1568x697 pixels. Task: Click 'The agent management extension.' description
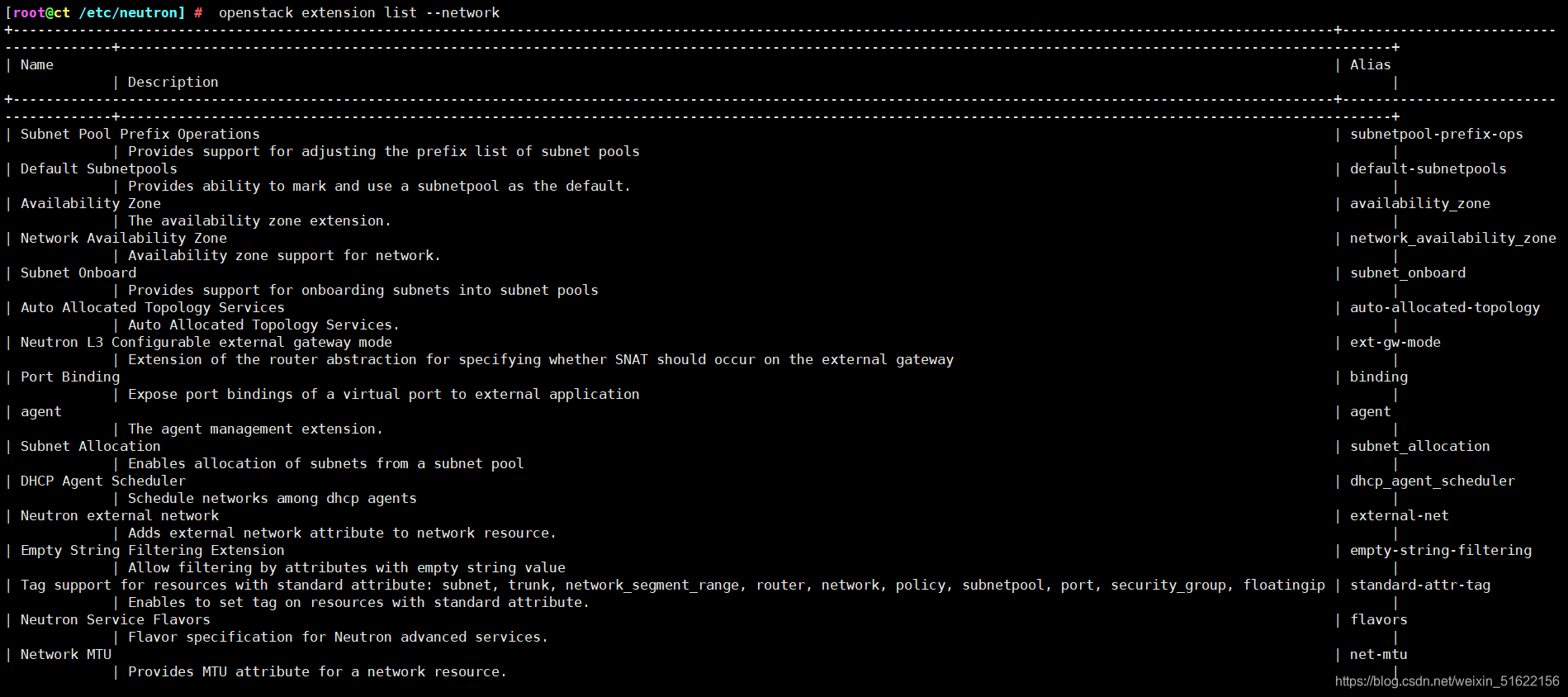click(x=256, y=429)
